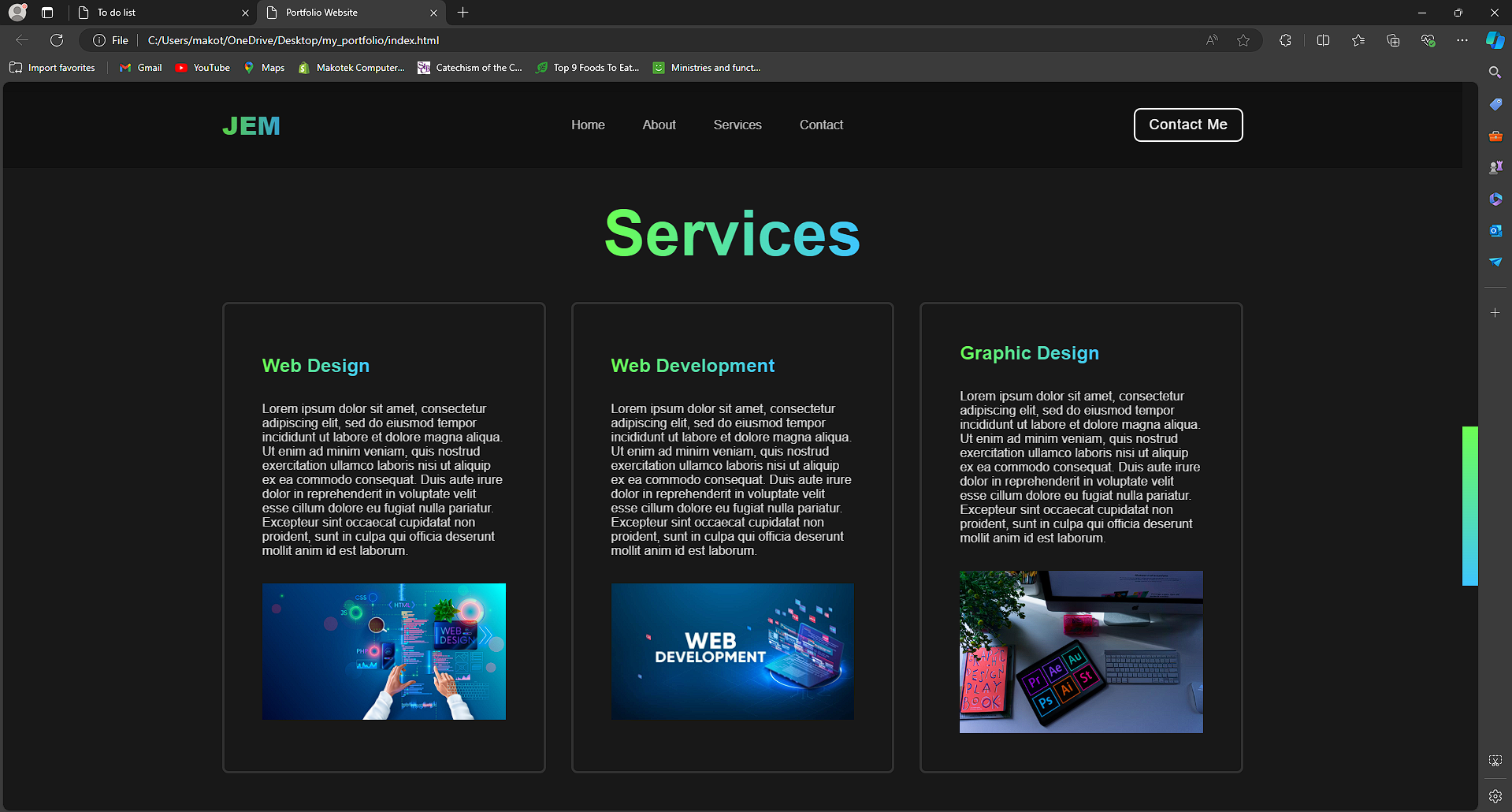Click the Contact Me button
This screenshot has height=812, width=1512.
tap(1188, 125)
